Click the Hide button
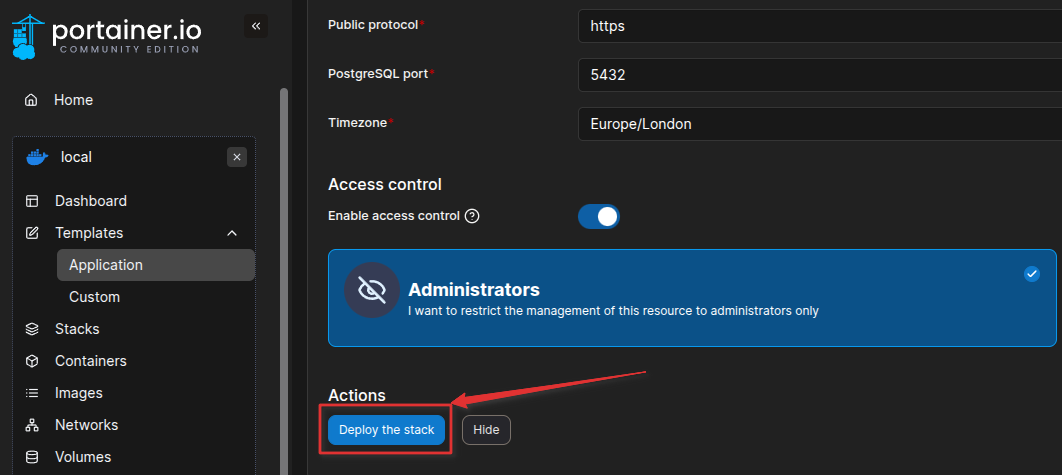1062x475 pixels. click(x=486, y=430)
